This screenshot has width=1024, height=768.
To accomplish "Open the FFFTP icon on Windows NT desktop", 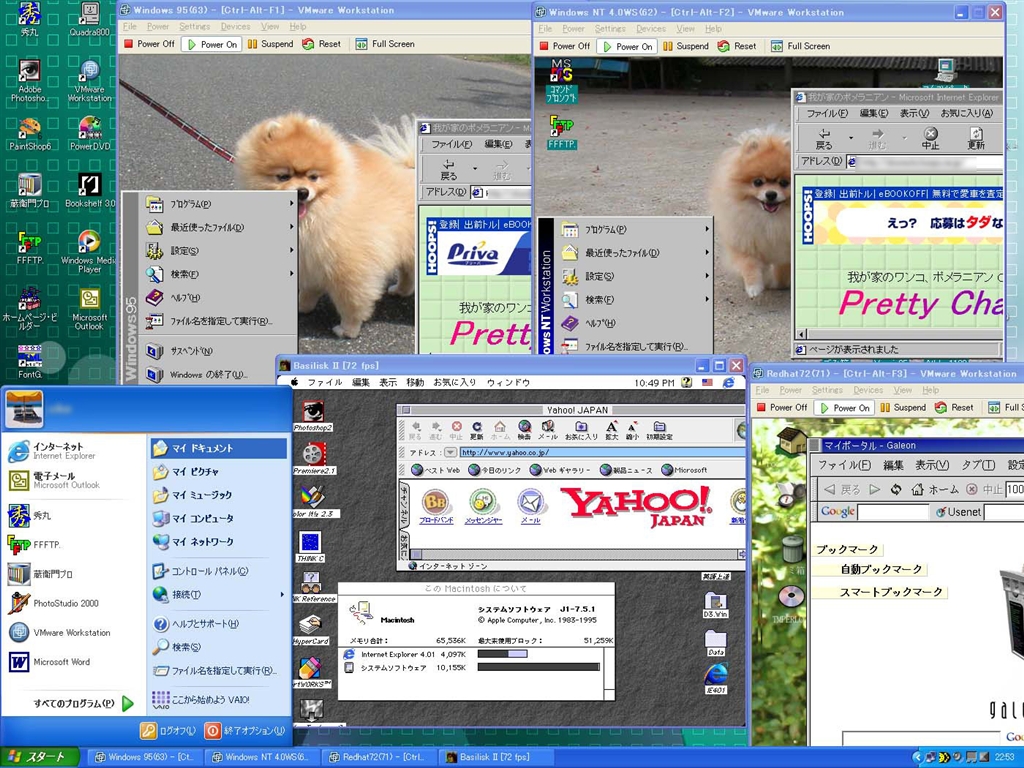I will pos(562,133).
